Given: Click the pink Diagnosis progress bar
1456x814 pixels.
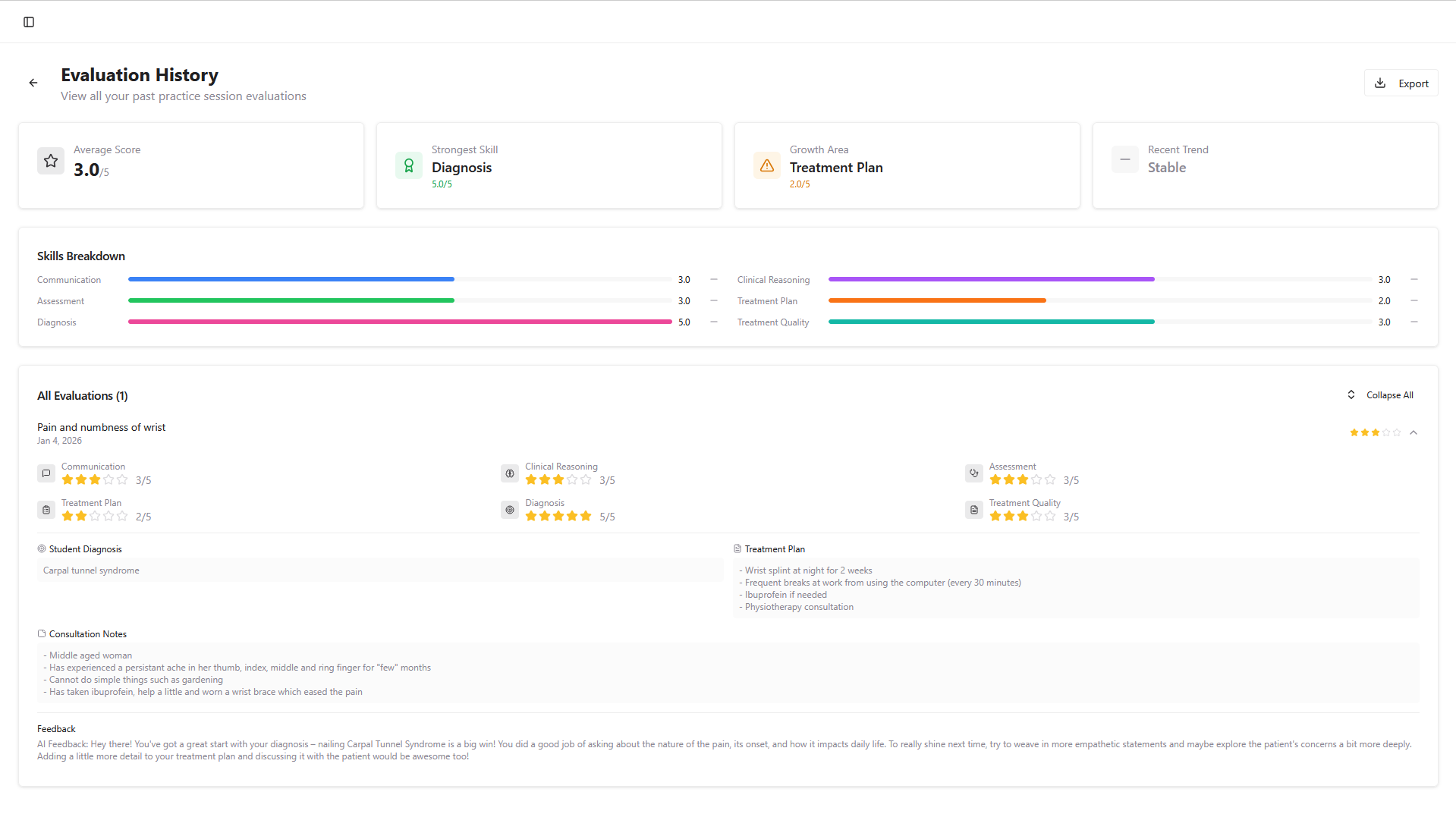Looking at the screenshot, I should tap(400, 322).
